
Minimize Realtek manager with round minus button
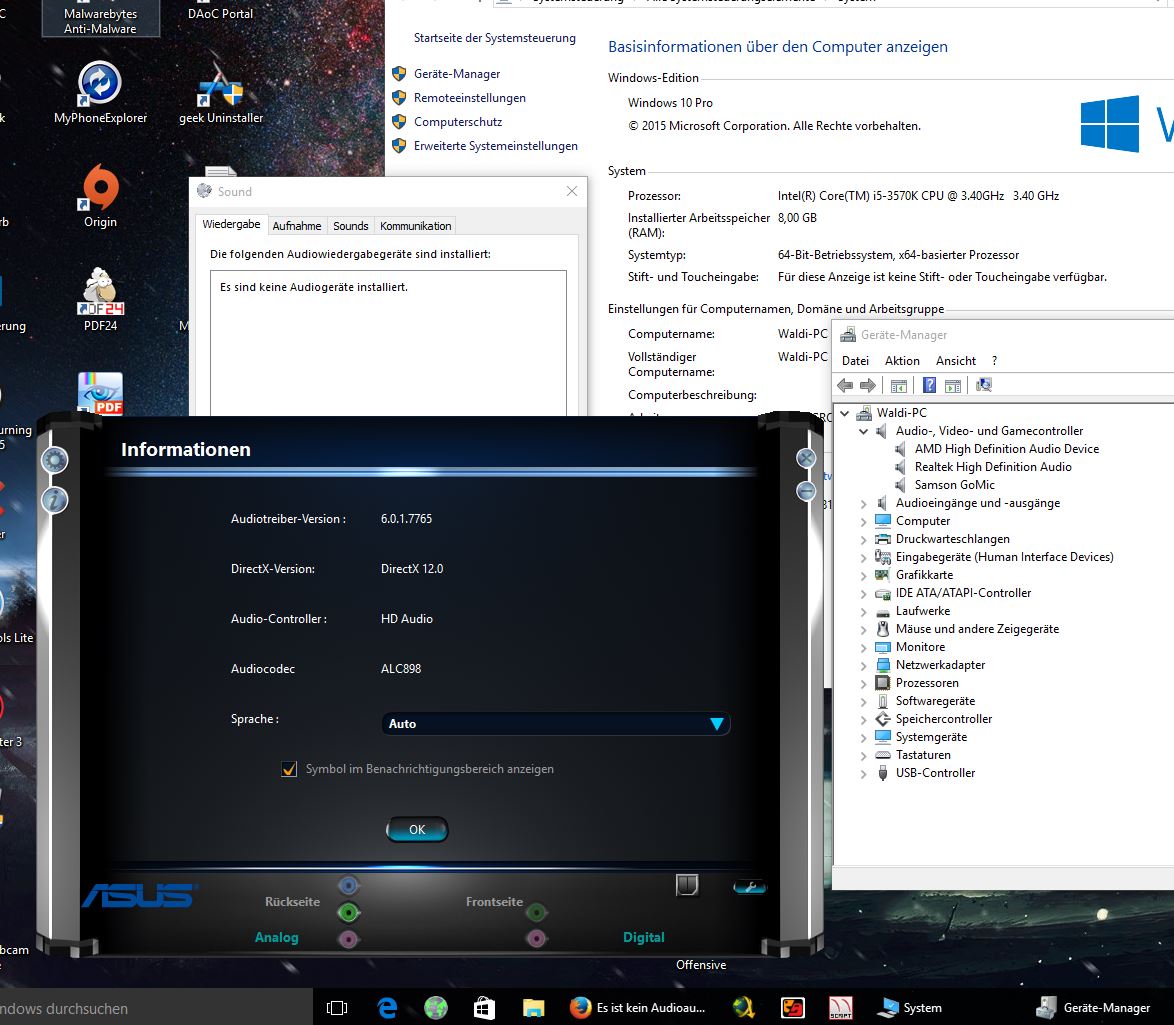[x=806, y=491]
